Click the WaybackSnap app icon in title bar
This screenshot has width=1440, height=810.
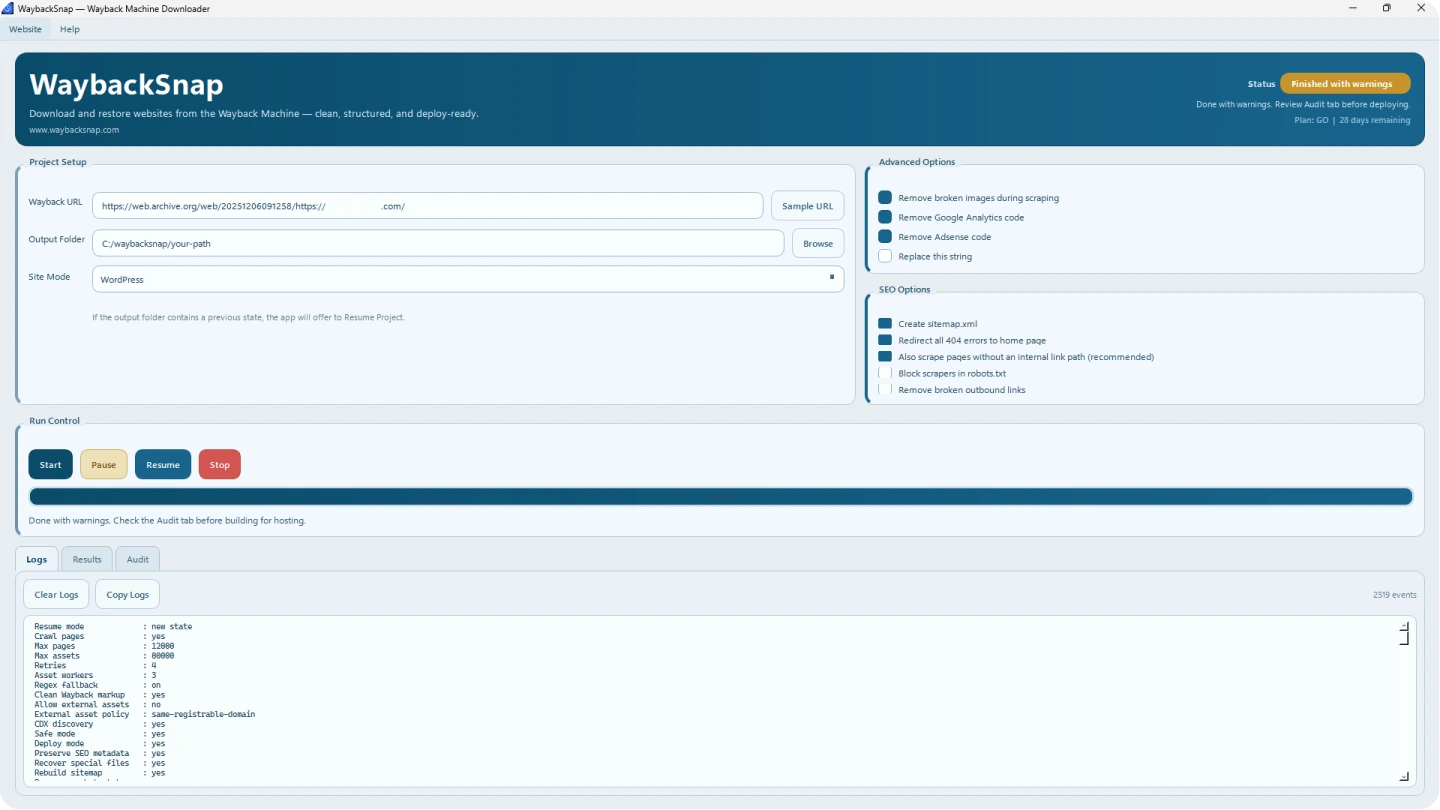pyautogui.click(x=8, y=8)
